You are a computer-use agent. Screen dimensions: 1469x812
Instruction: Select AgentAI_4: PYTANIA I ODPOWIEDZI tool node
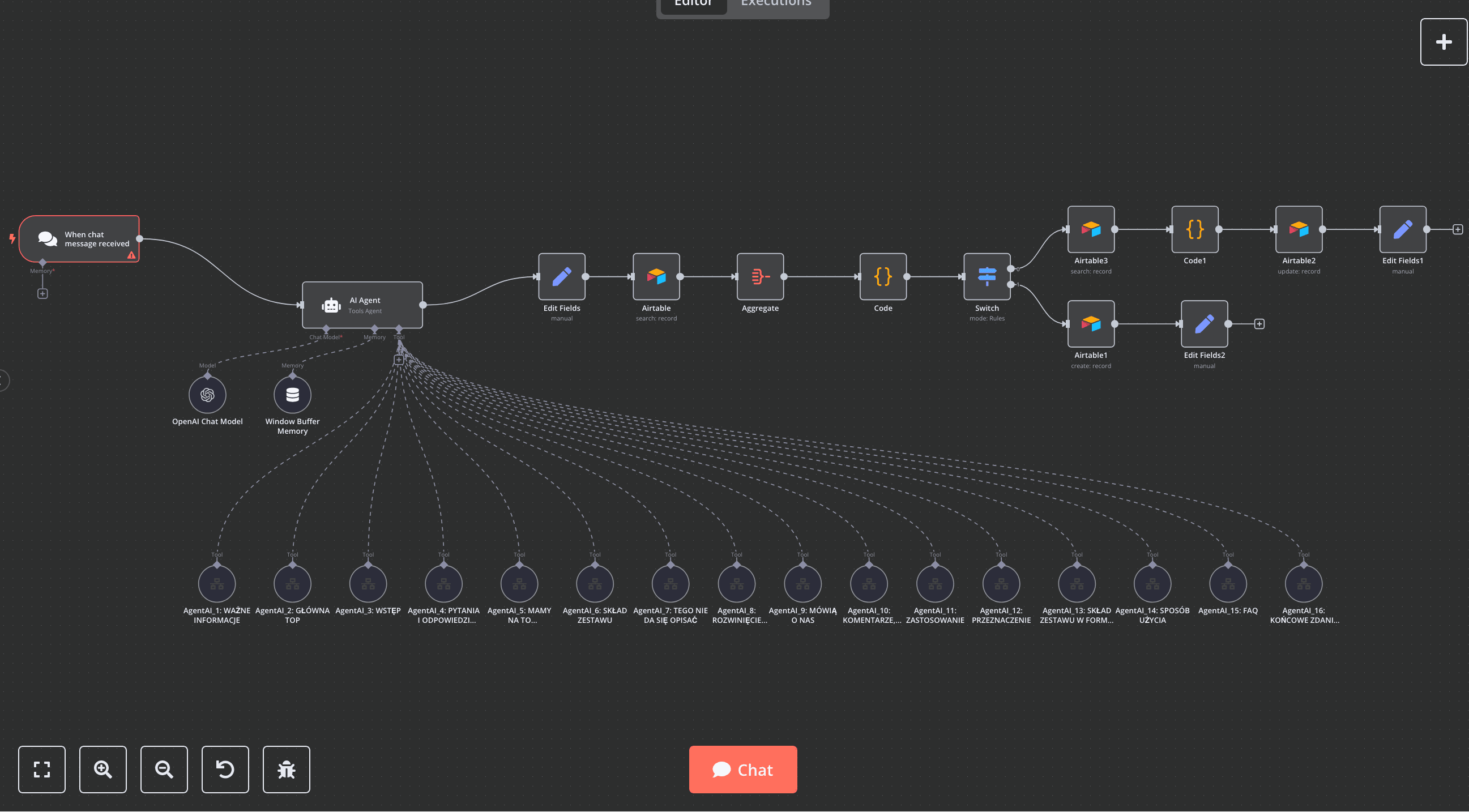(443, 584)
